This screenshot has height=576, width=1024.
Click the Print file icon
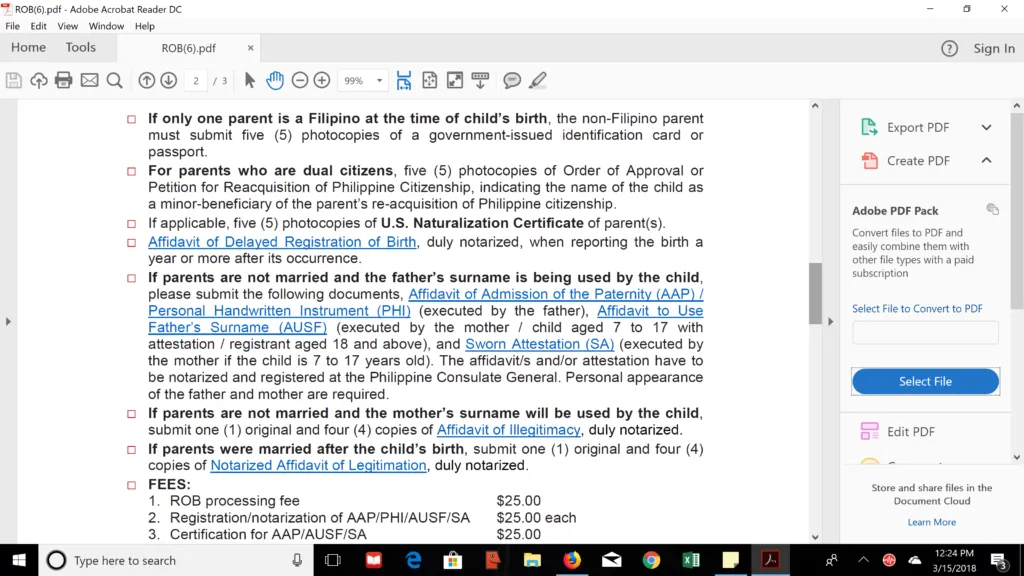point(64,80)
